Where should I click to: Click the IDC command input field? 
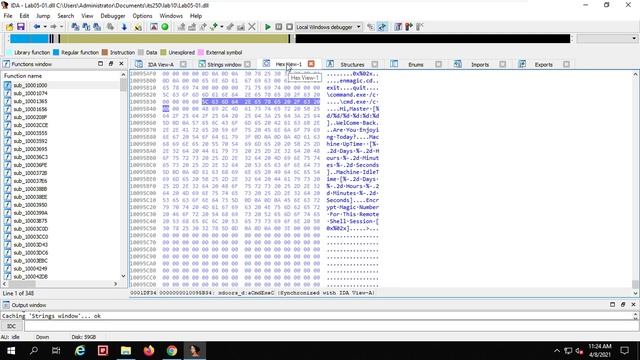331,326
